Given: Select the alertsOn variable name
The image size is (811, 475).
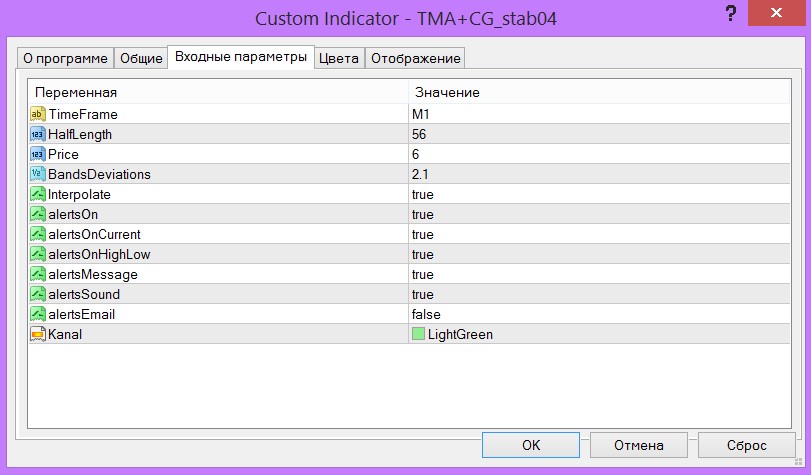Looking at the screenshot, I should (x=73, y=214).
